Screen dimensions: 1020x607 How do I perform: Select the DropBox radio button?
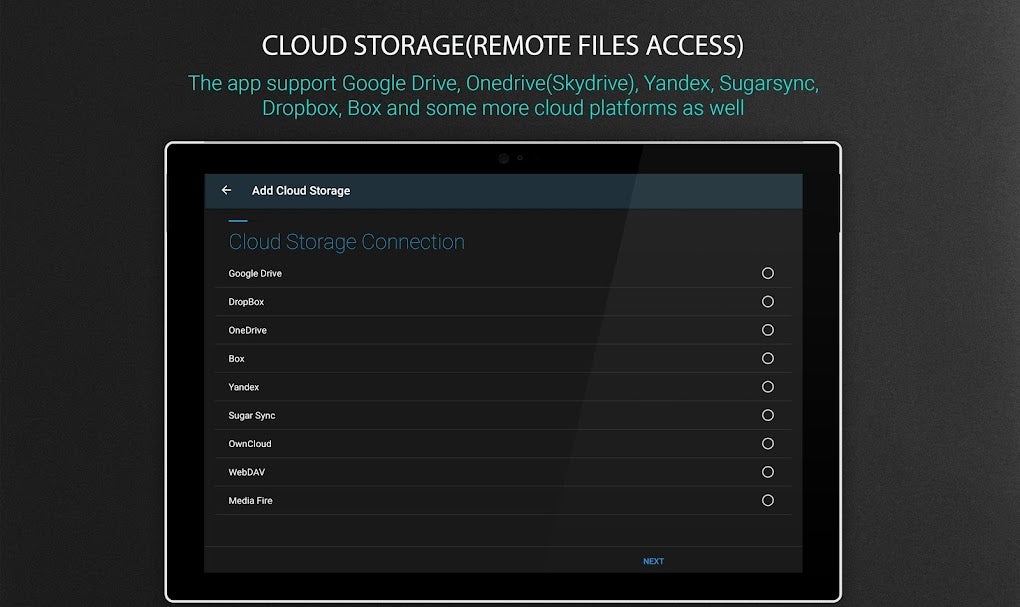coord(768,301)
